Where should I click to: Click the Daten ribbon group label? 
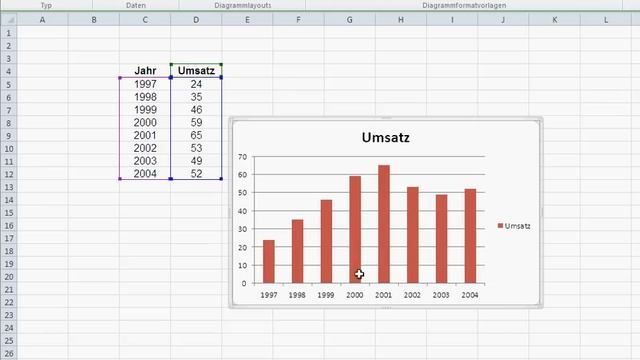pyautogui.click(x=136, y=5)
